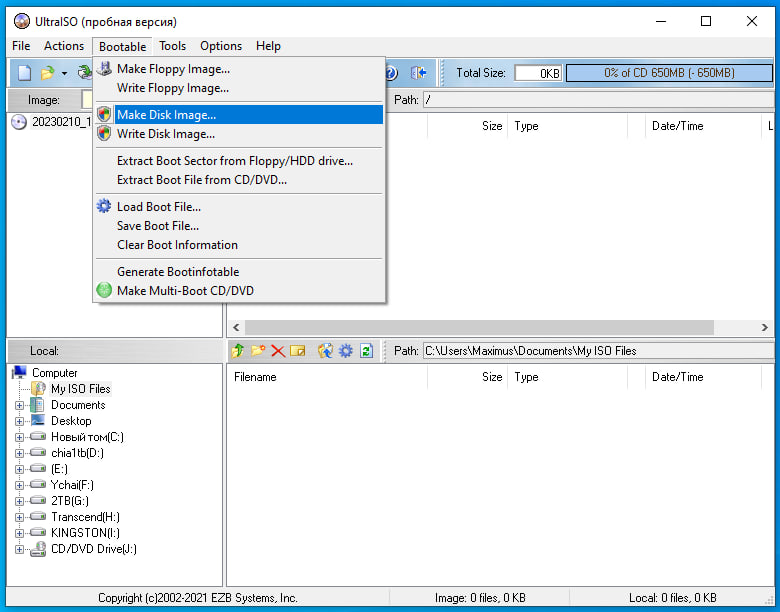Viewport: 780px width, 612px height.
Task: Click the Rename folder icon in local toolbar
Action: [297, 351]
